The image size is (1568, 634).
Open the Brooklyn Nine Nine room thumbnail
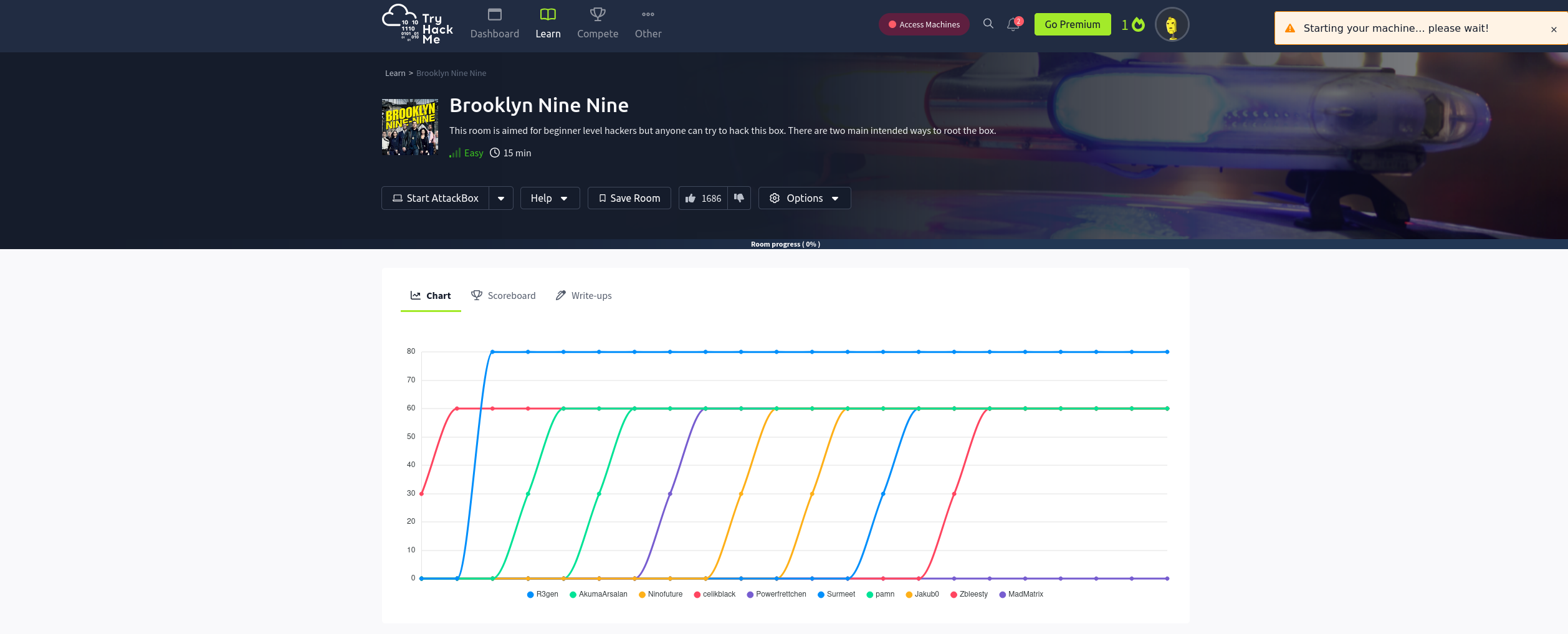coord(409,127)
